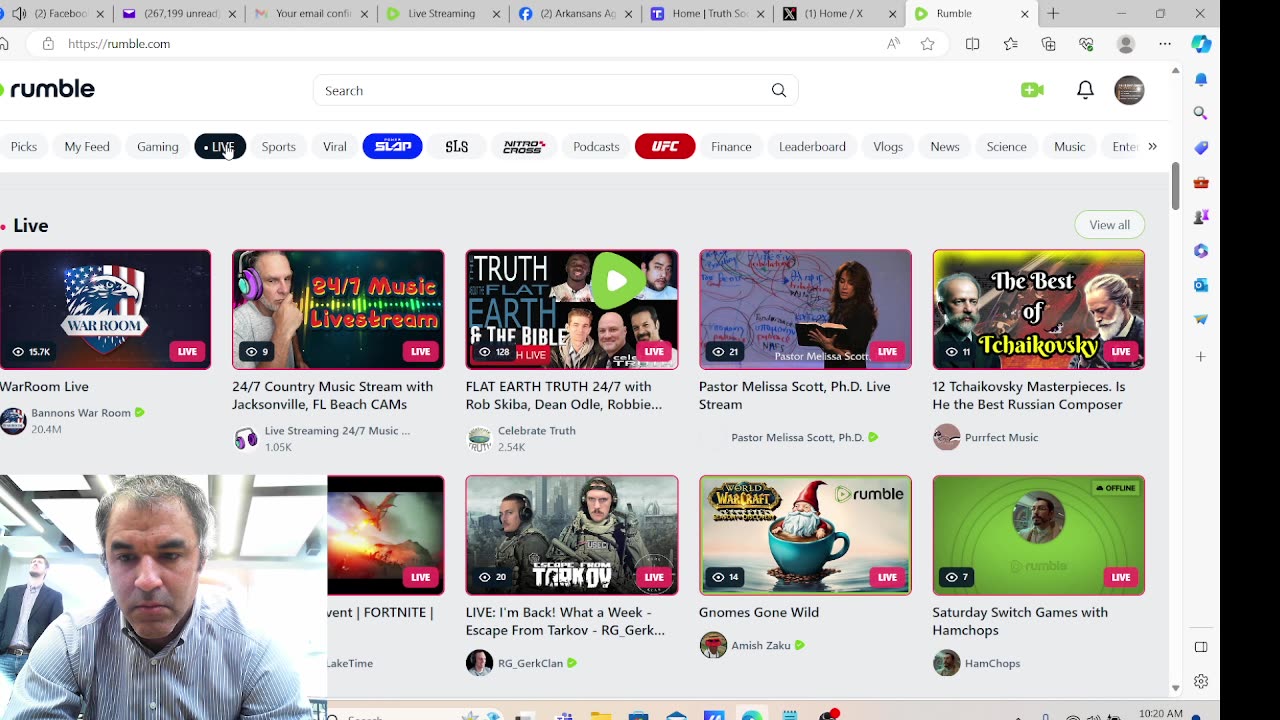Click the Rumble search input field
1280x720 pixels.
click(x=540, y=90)
